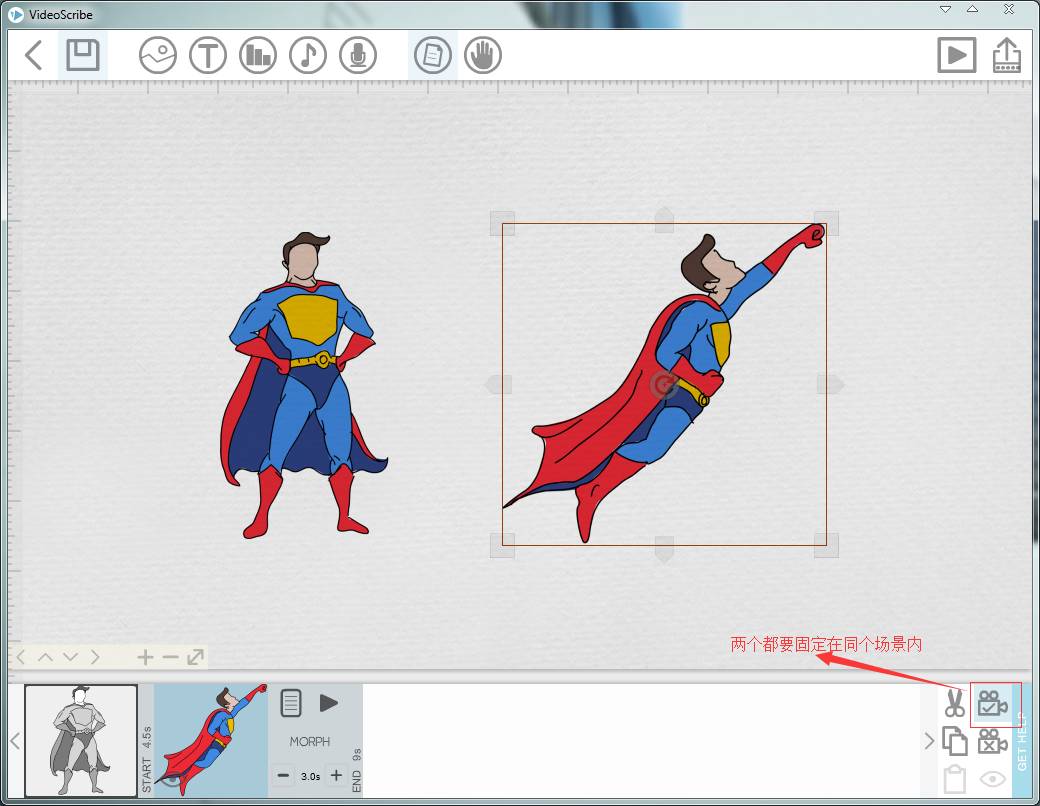Grab the top-left resize handle of the selection
Viewport: 1040px width, 806px height.
(502, 224)
